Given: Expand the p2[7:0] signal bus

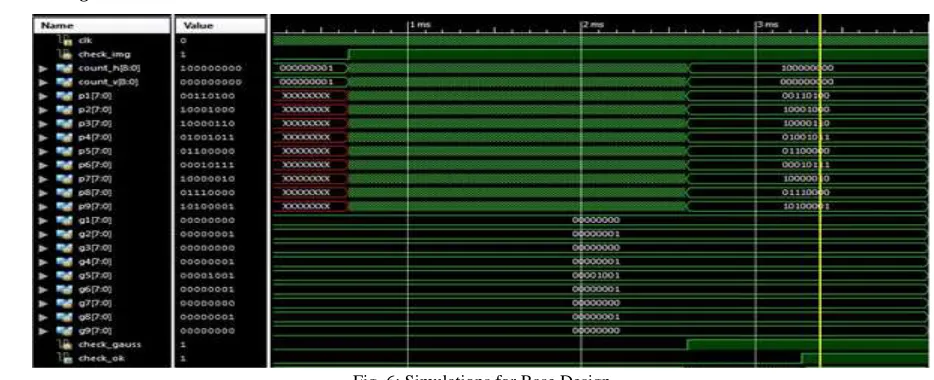Looking at the screenshot, I should point(42,110).
